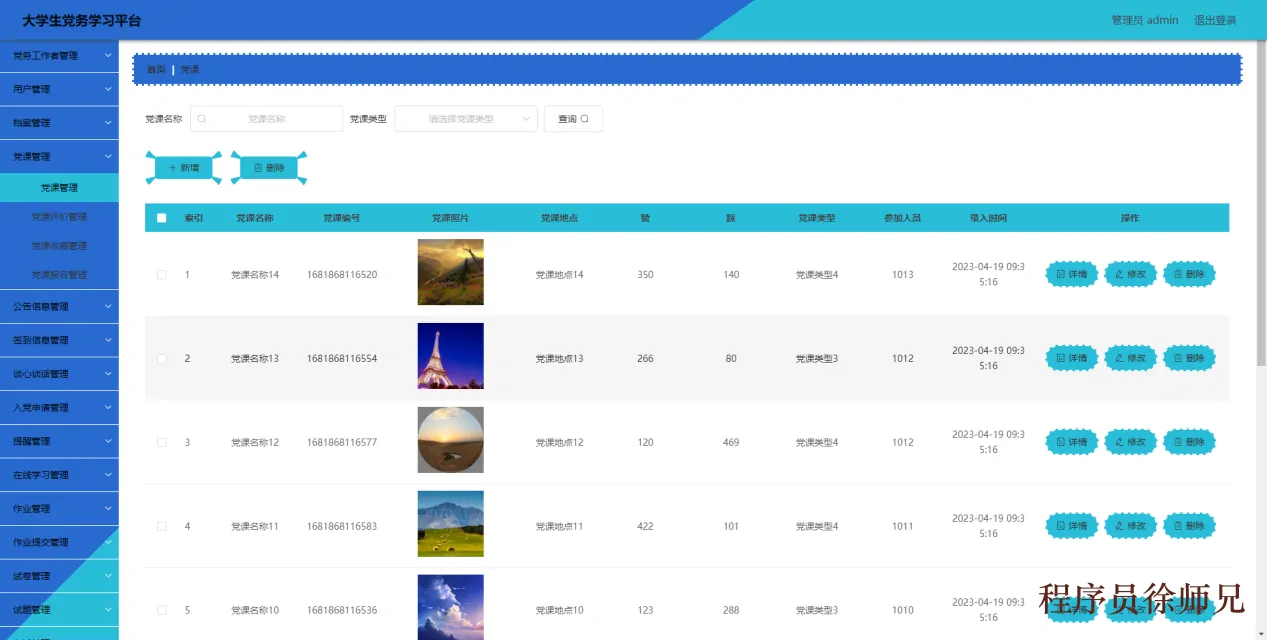Check the box for row 党课名称14
Image resolution: width=1267 pixels, height=640 pixels.
click(x=162, y=274)
